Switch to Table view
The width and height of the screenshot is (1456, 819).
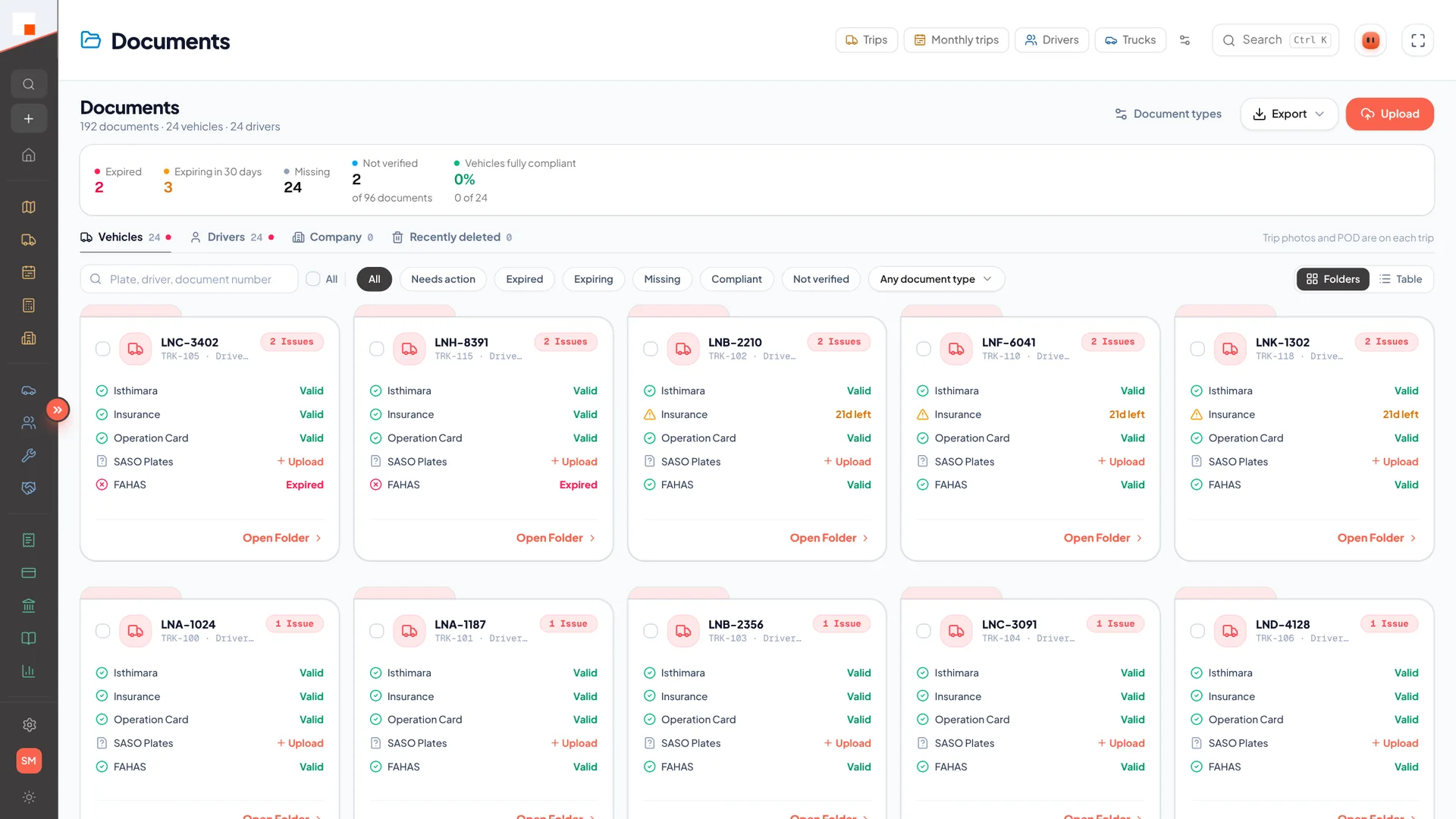tap(1401, 279)
